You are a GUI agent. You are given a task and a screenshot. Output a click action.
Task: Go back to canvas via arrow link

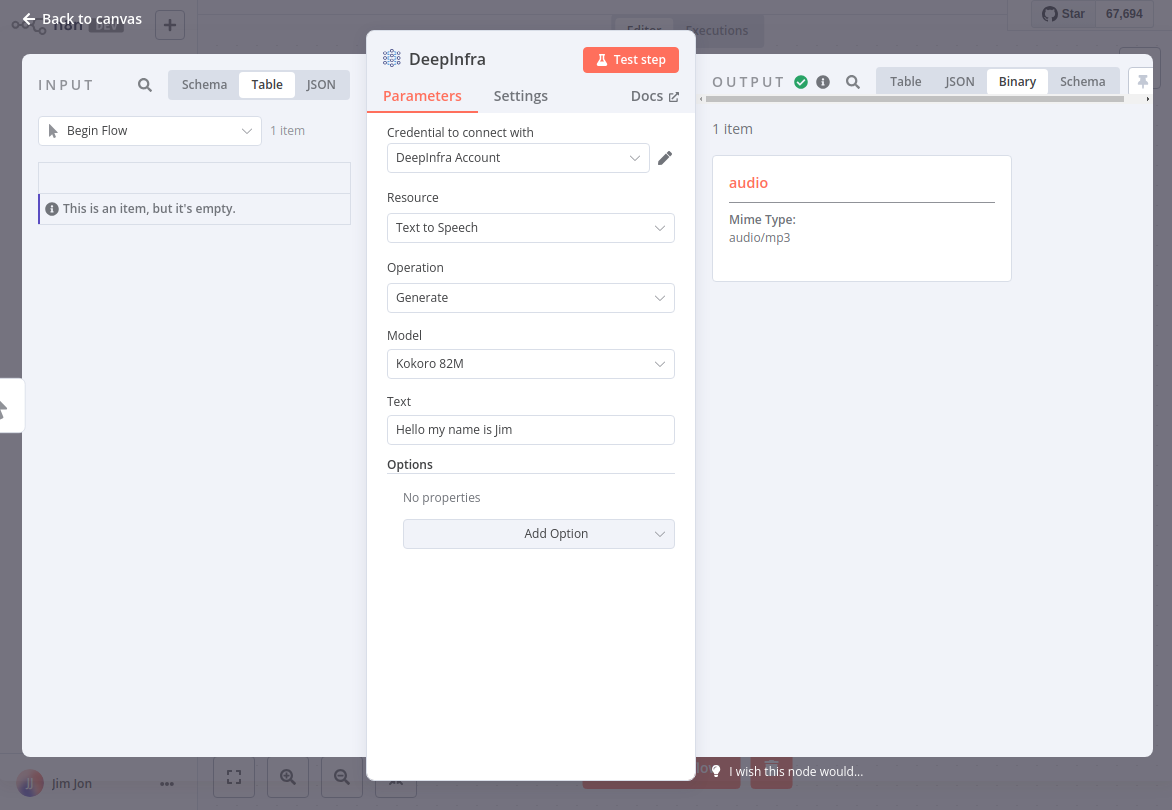82,19
